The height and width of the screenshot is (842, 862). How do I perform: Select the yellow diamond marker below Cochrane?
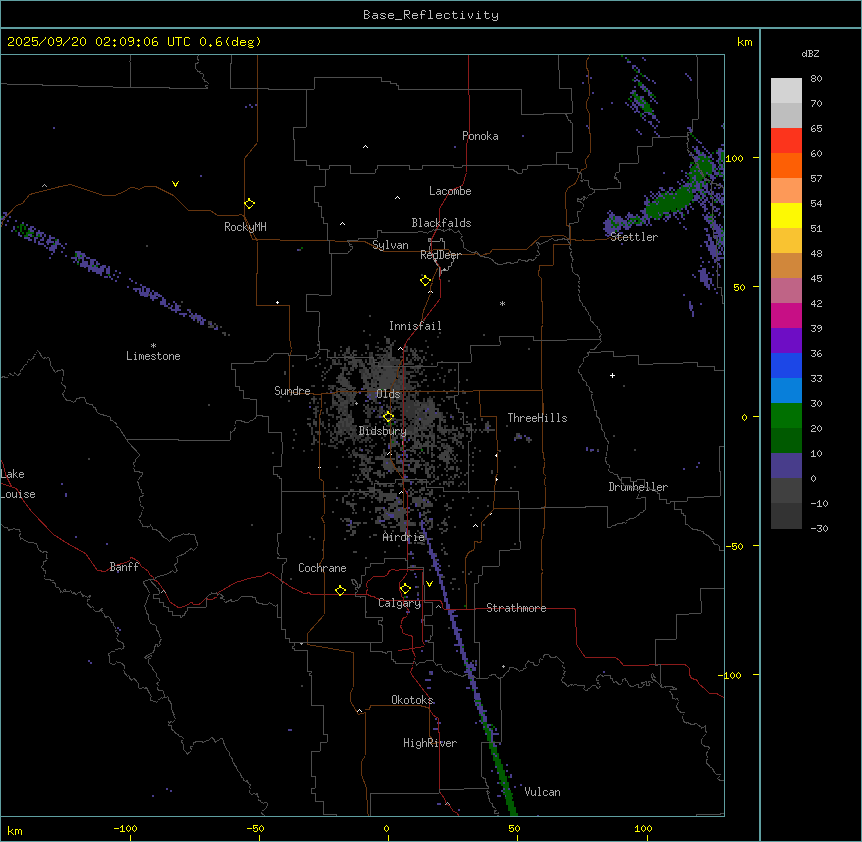[340, 590]
